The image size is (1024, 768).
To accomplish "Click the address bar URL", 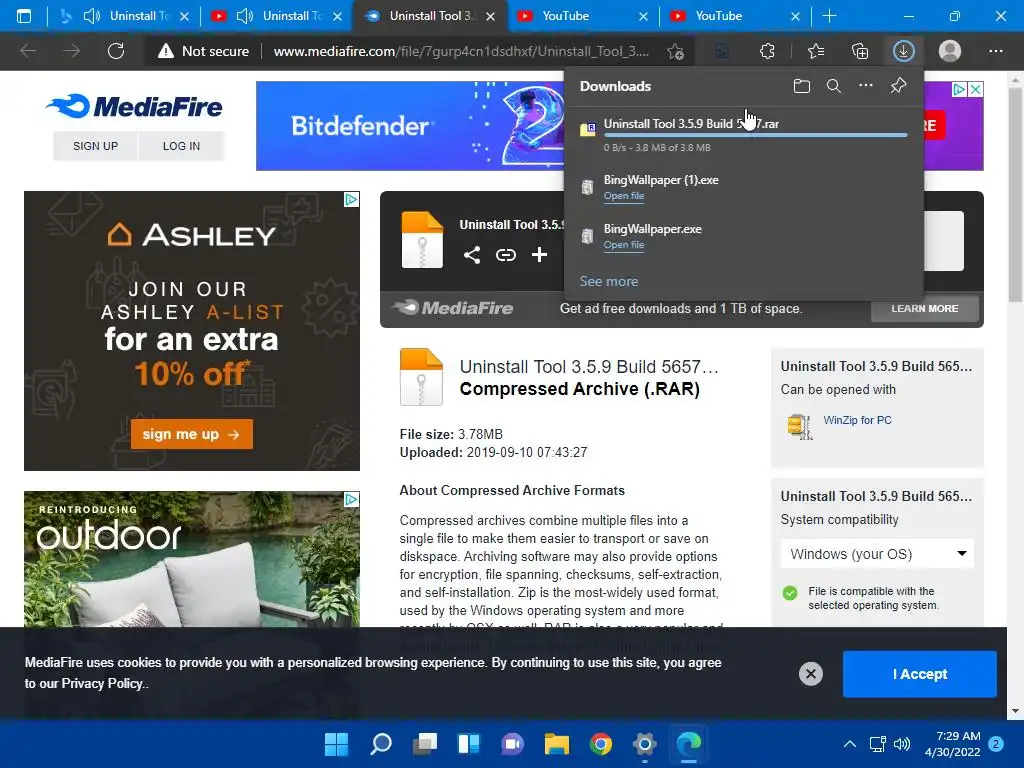I will click(x=461, y=51).
